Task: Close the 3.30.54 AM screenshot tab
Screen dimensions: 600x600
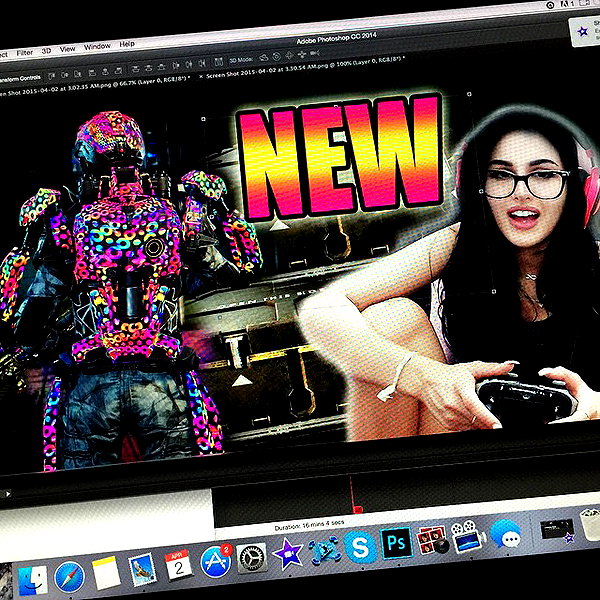Action: tap(201, 77)
